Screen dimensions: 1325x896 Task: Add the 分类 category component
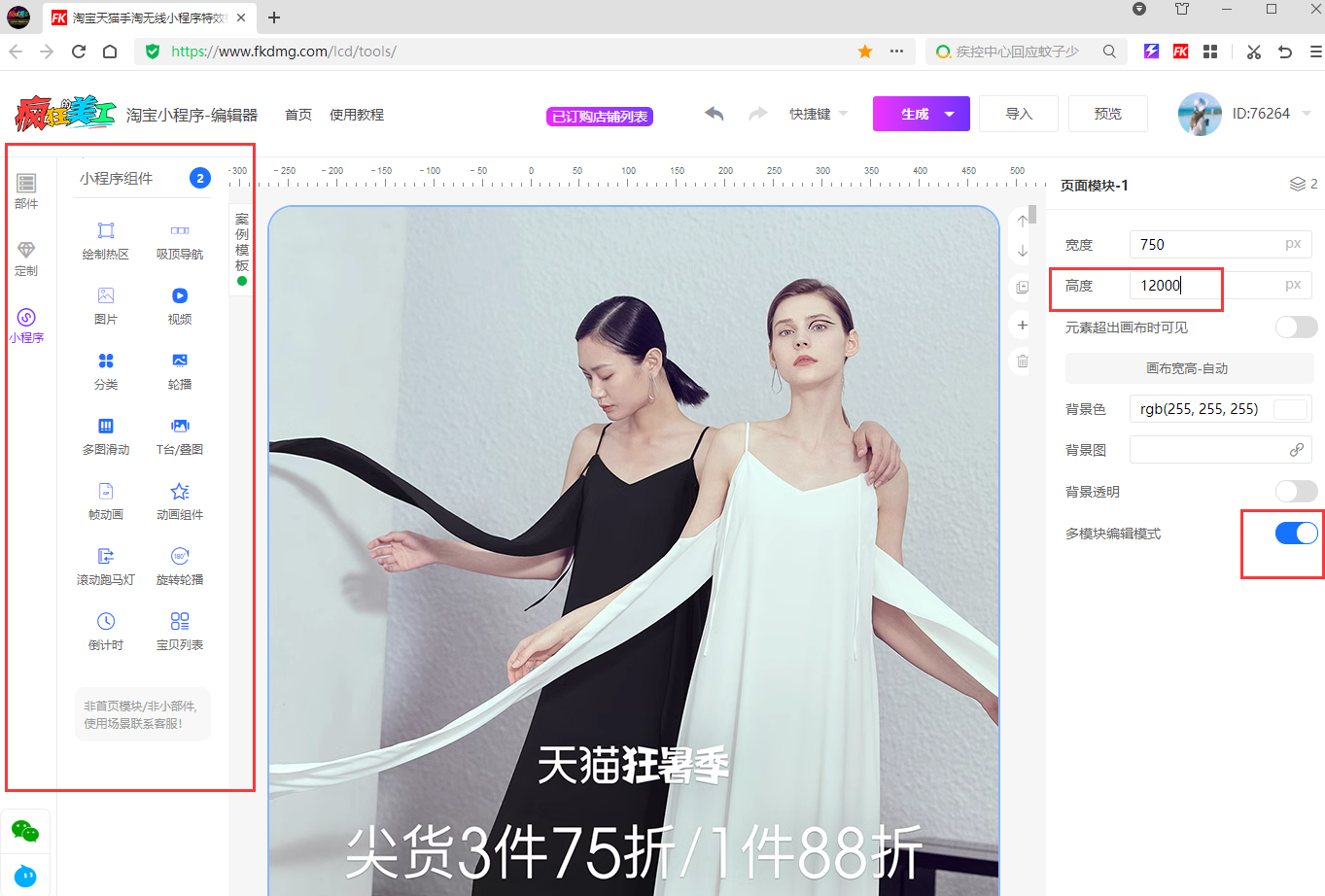tap(106, 370)
